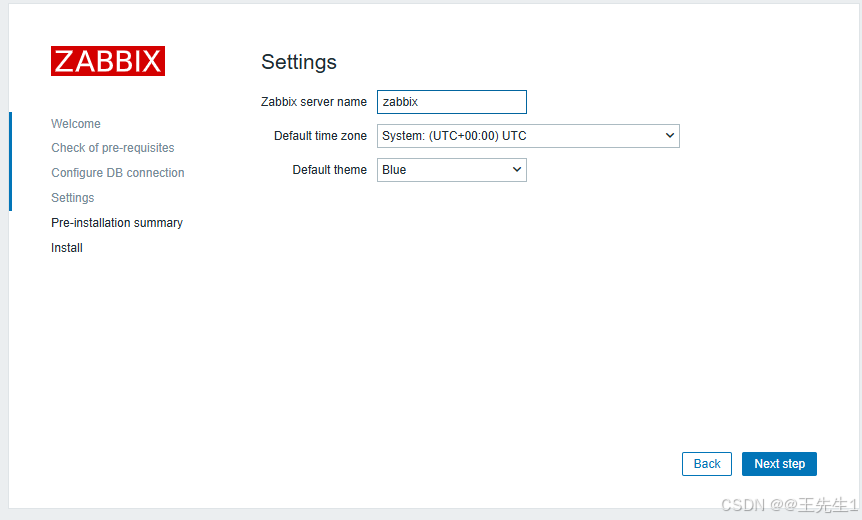Go back with the Back button
Screen dimensions: 862x520
(706, 464)
